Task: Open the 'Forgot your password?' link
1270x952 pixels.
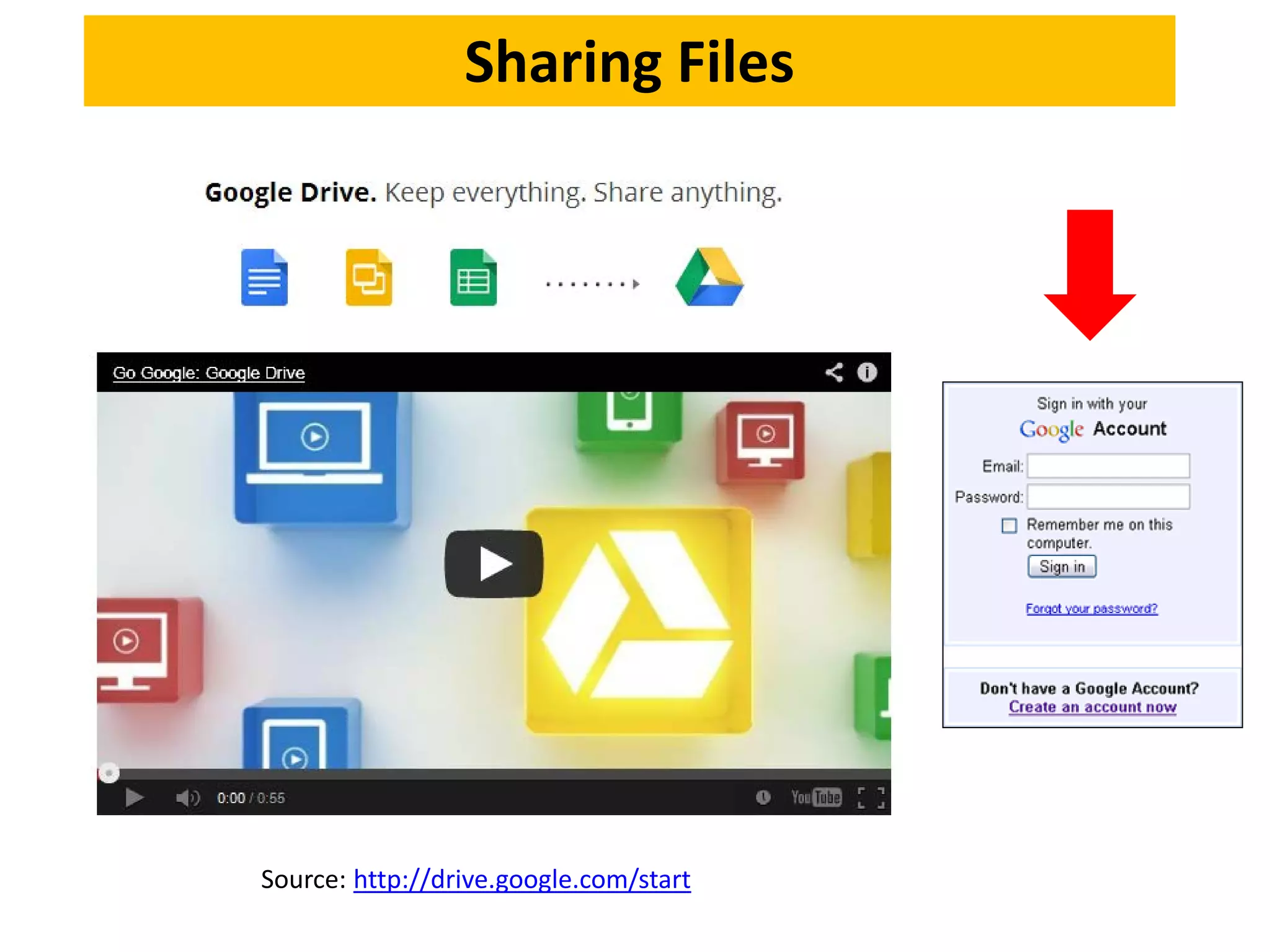Action: tap(1091, 609)
